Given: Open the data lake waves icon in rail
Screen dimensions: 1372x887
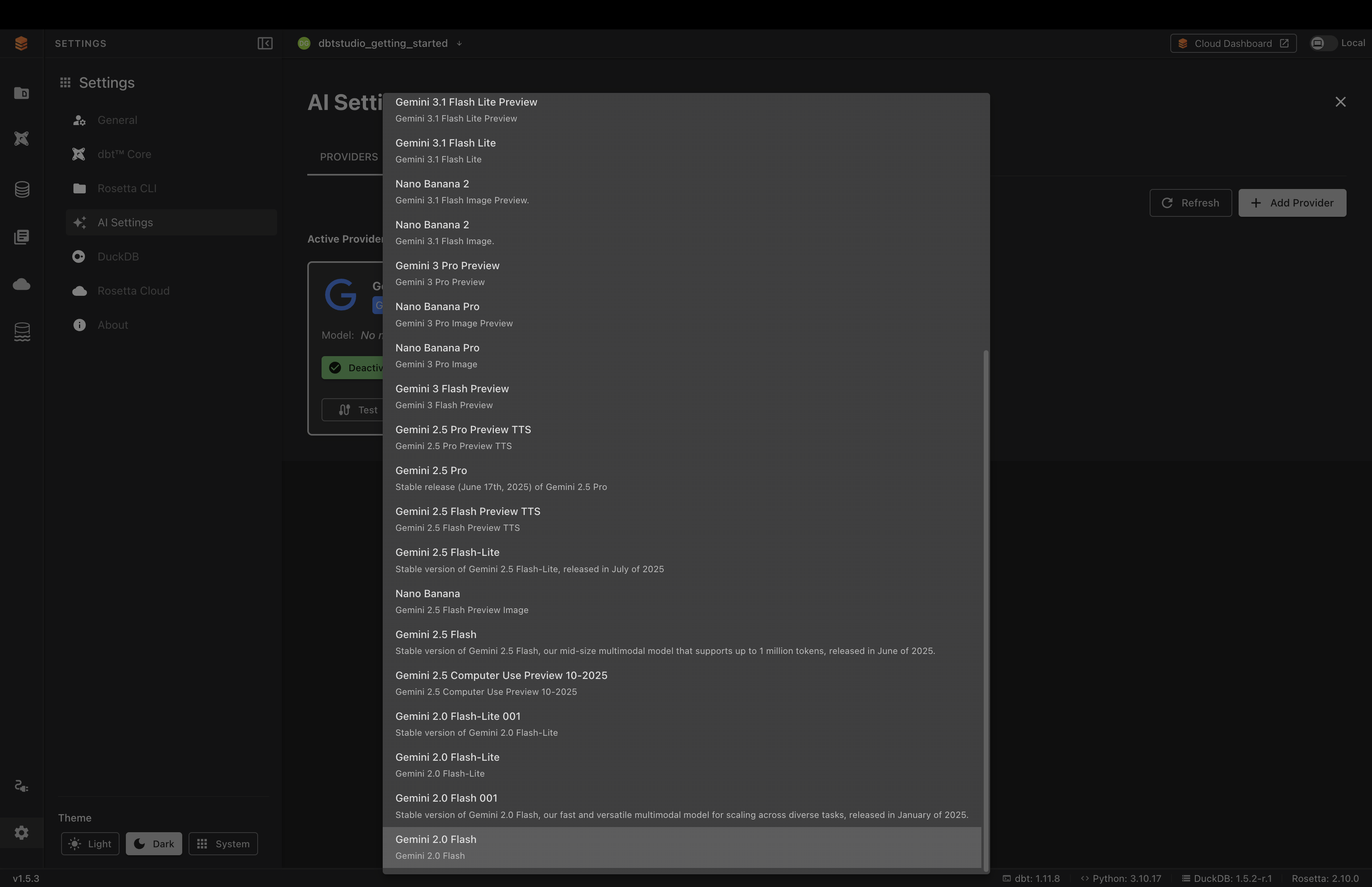Looking at the screenshot, I should click(22, 332).
